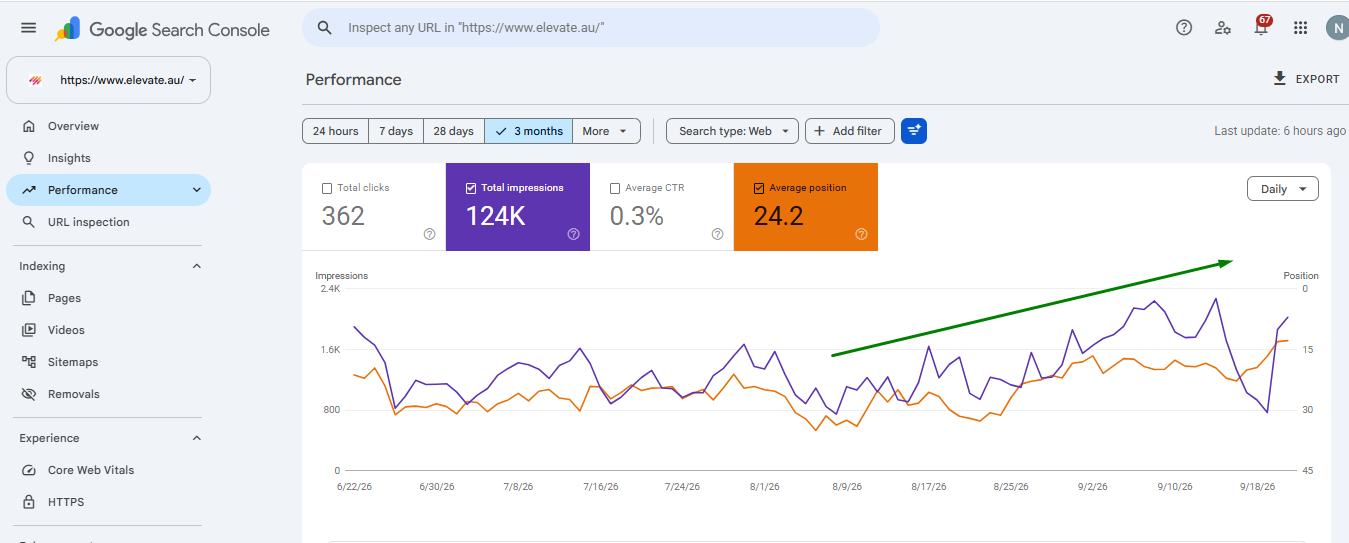Image resolution: width=1349 pixels, height=543 pixels.
Task: Click the Insights lightbulb icon
Action: [28, 158]
